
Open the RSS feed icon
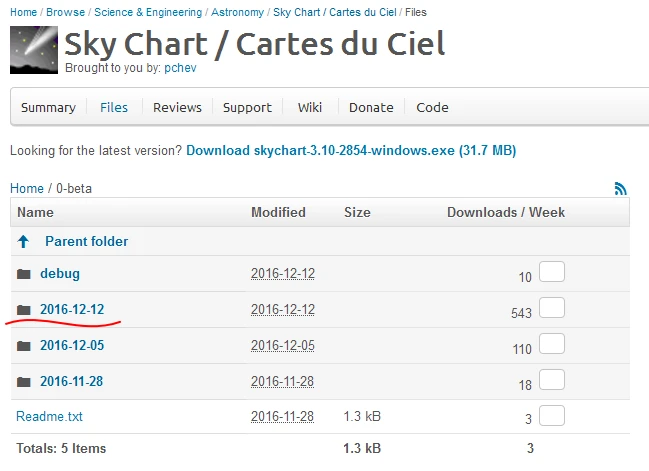click(x=621, y=188)
